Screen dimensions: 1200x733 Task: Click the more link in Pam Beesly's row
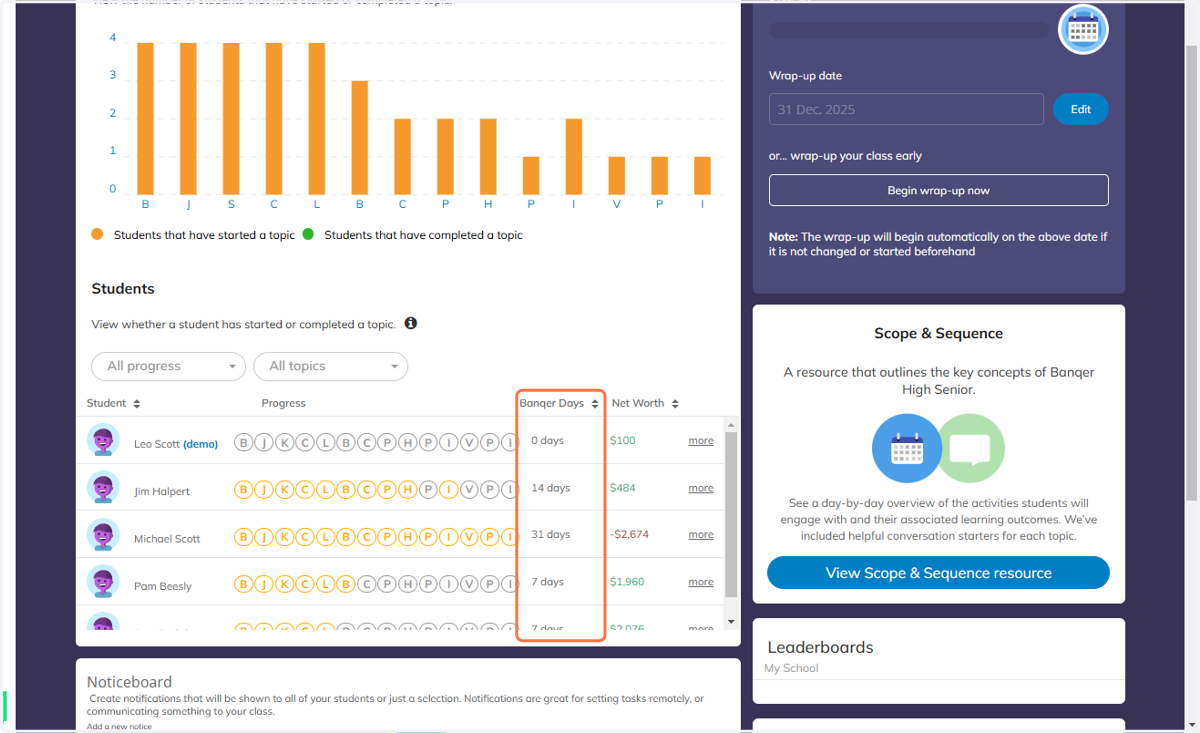tap(701, 581)
